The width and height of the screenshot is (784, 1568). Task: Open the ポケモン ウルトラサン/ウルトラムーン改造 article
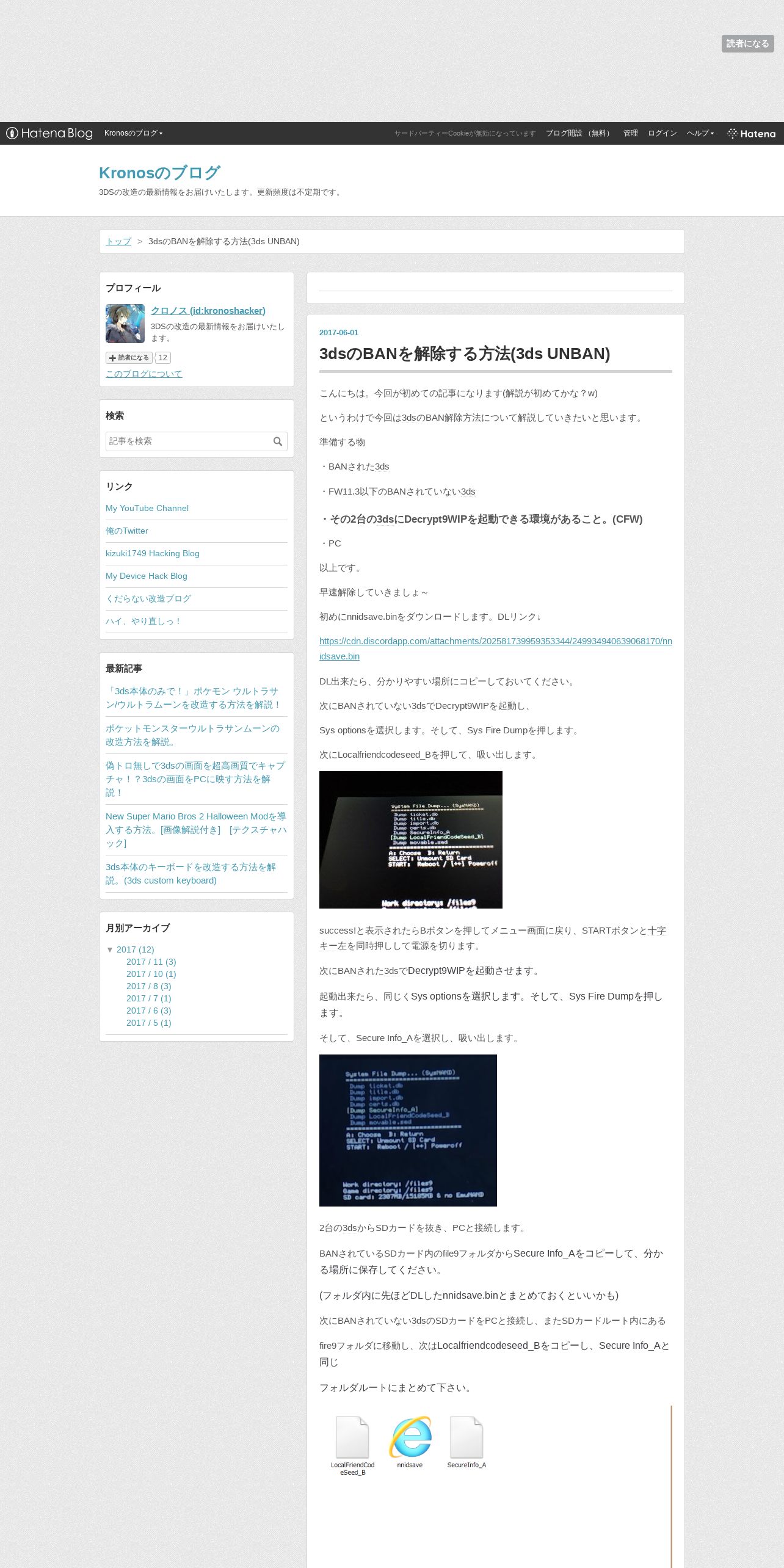pyautogui.click(x=194, y=698)
